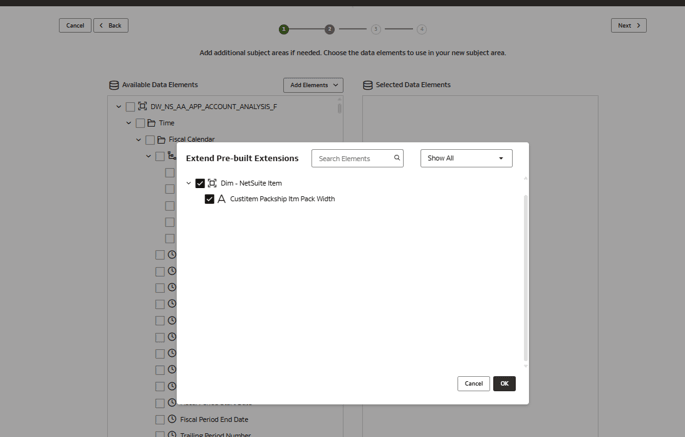Click the DW_NS_AA_APP_ACCOUNT_ANALYSIS_F fact table icon

pos(142,106)
